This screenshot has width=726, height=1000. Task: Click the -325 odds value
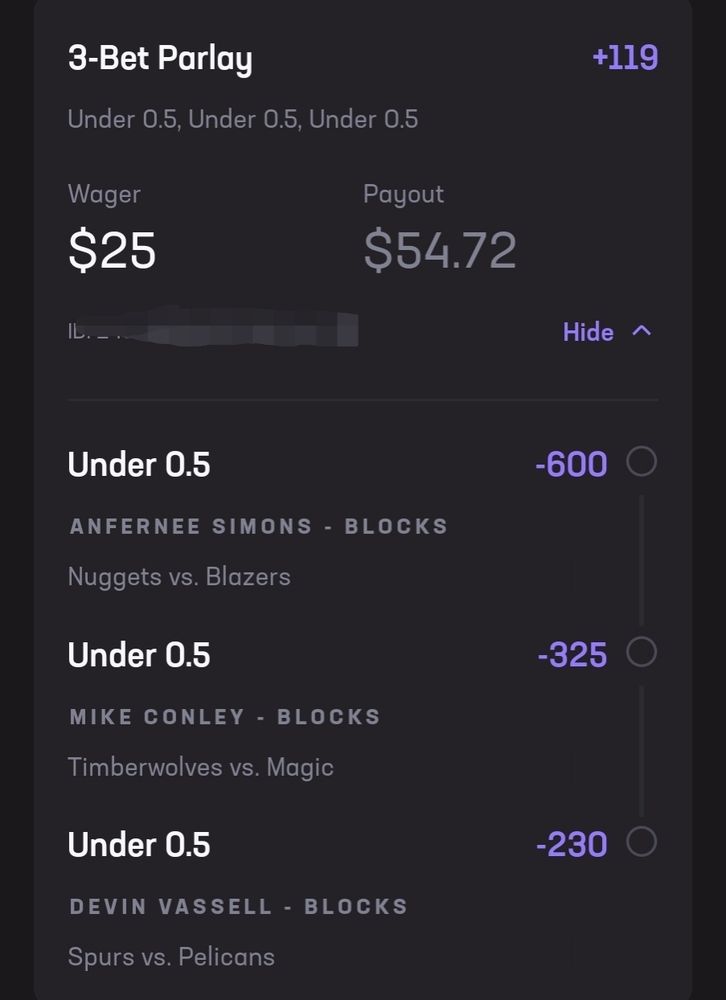[x=572, y=655]
